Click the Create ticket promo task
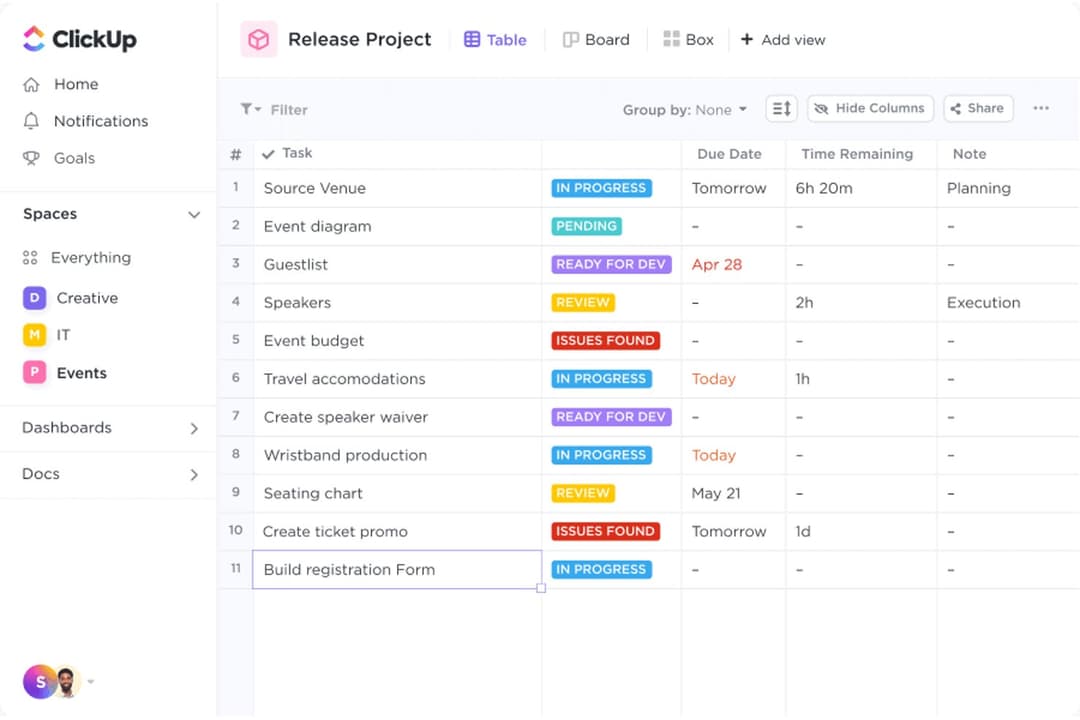The width and height of the screenshot is (1080, 720). 335,532
